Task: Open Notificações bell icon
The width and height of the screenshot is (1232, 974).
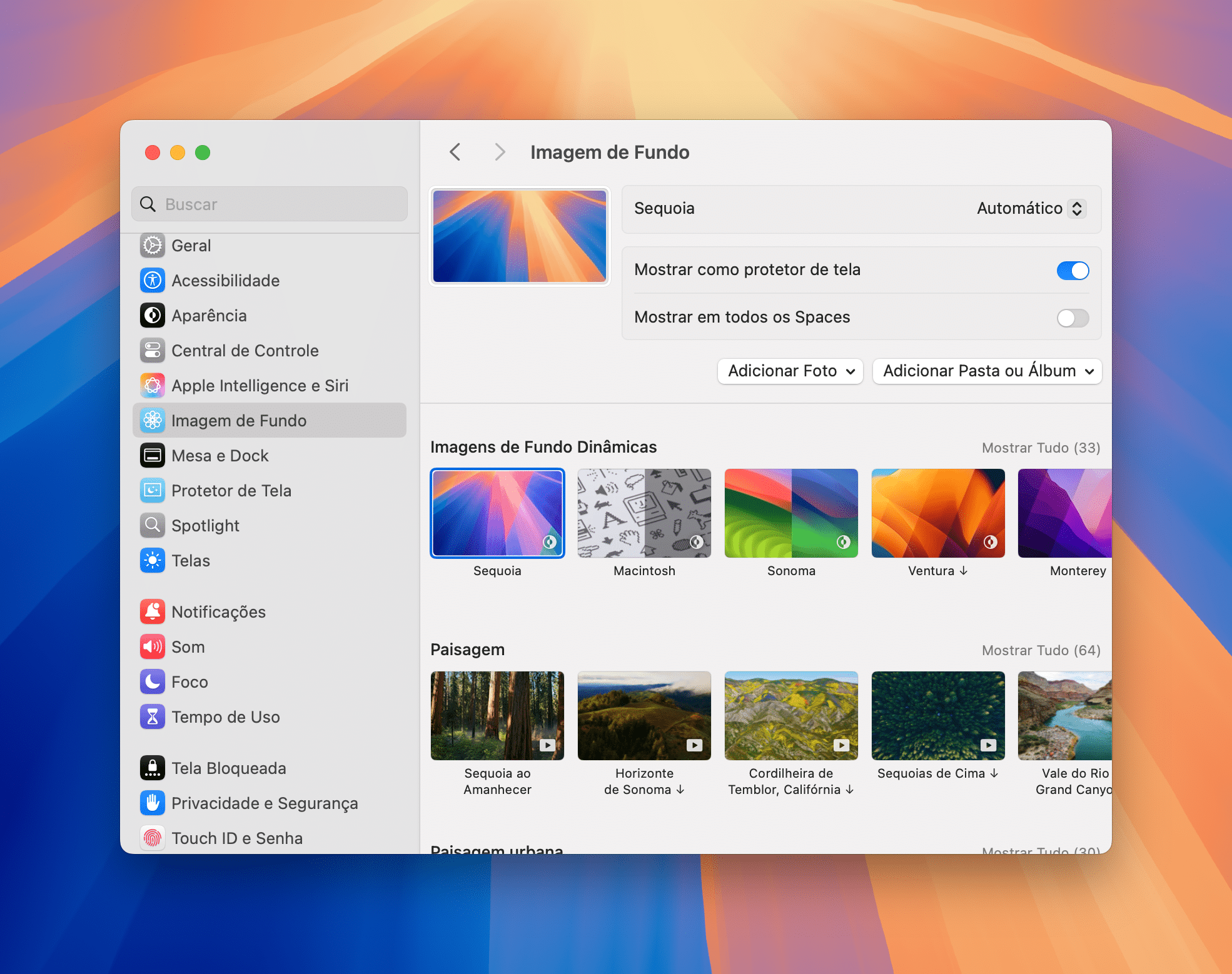Action: (x=153, y=612)
